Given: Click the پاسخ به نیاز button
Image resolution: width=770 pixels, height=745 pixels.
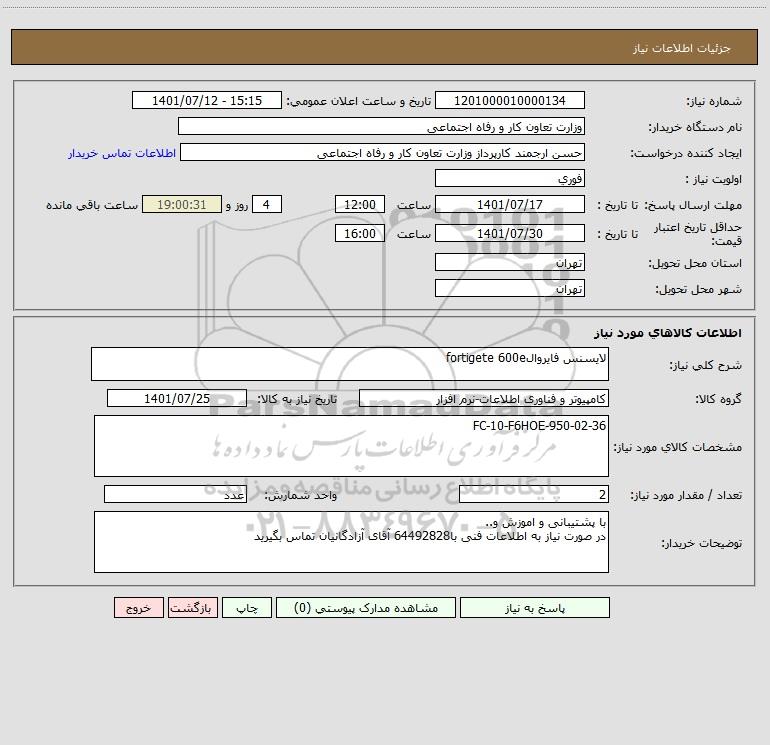Looking at the screenshot, I should [534, 607].
